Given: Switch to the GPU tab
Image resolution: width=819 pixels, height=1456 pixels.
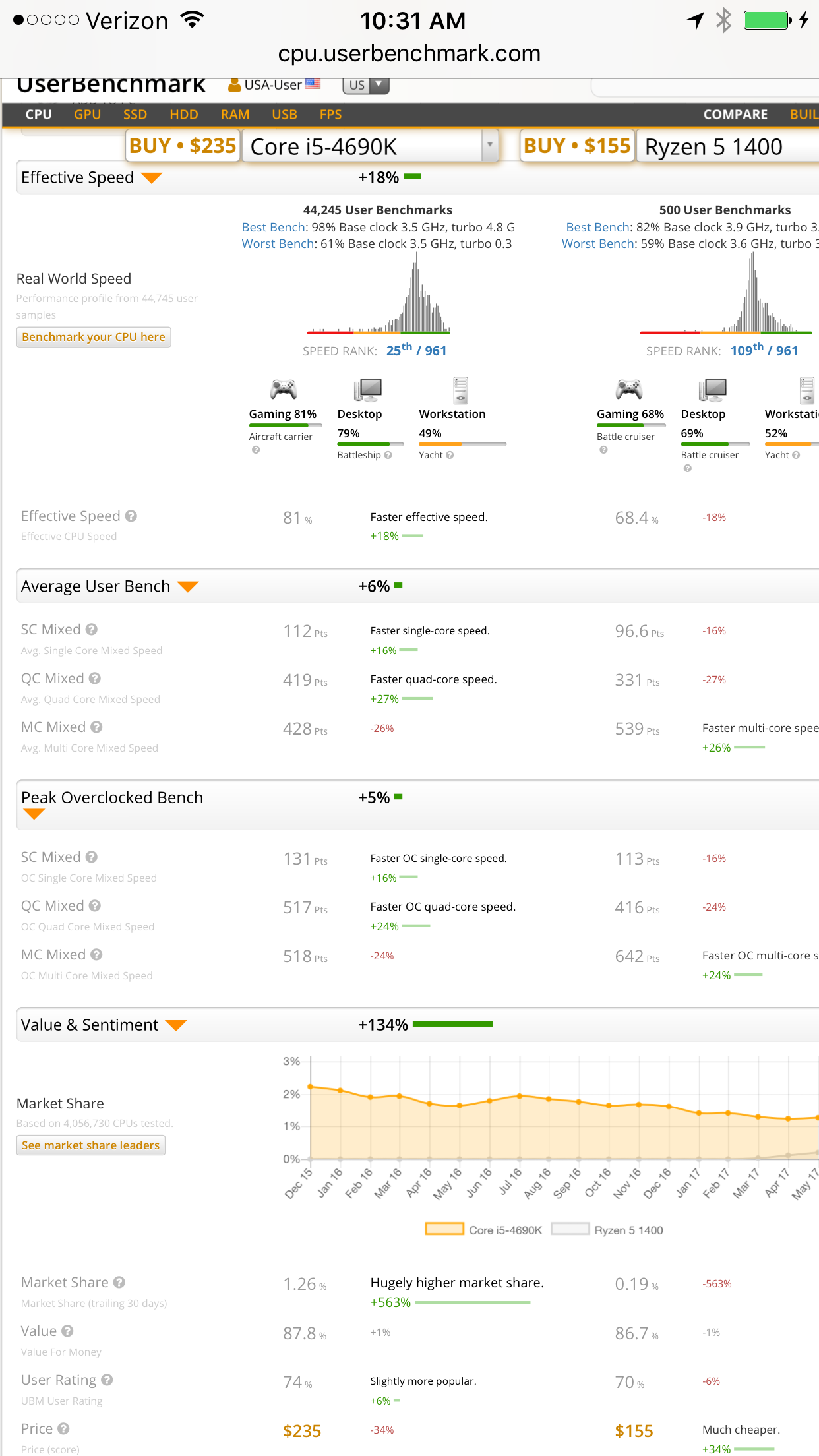Looking at the screenshot, I should coord(87,115).
